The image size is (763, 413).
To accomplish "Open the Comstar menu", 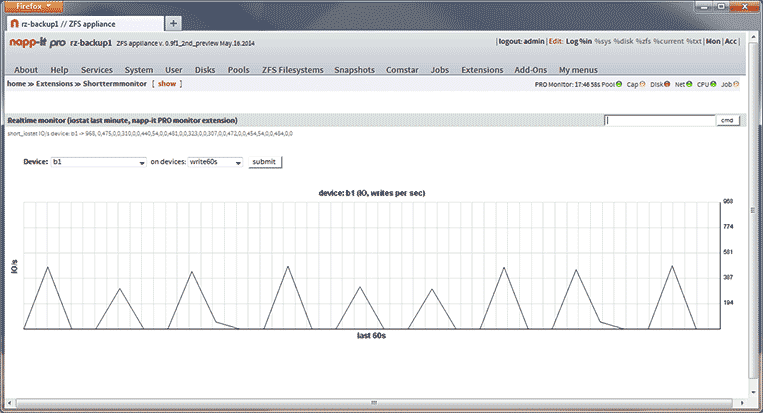I will [x=402, y=70].
